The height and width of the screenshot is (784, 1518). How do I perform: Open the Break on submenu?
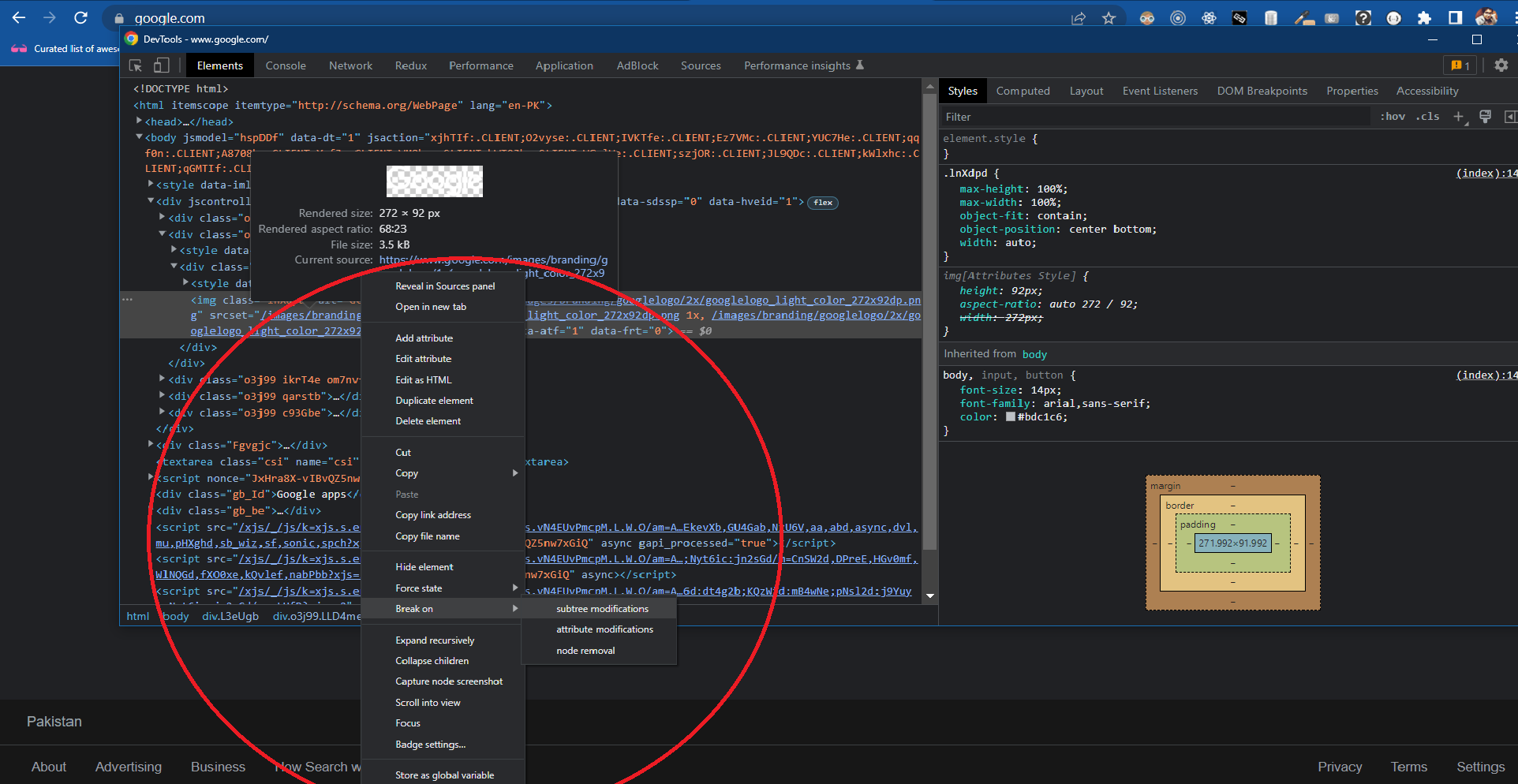[443, 609]
